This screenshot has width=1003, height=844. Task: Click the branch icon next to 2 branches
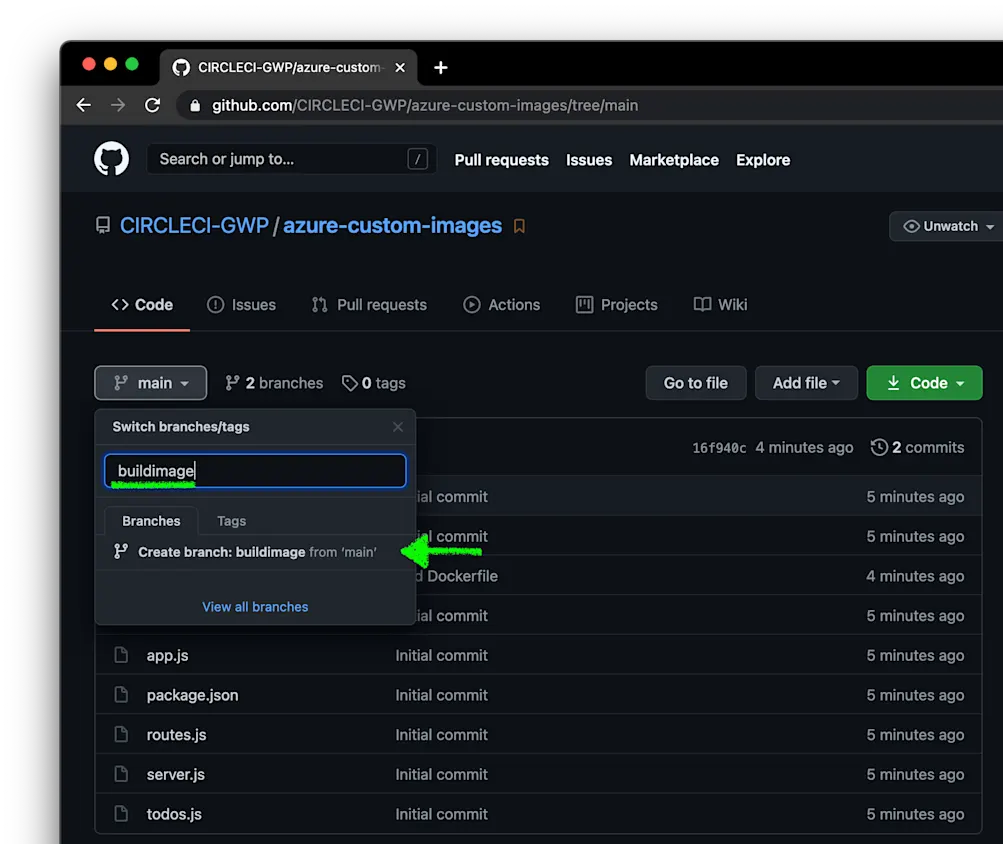pos(231,383)
